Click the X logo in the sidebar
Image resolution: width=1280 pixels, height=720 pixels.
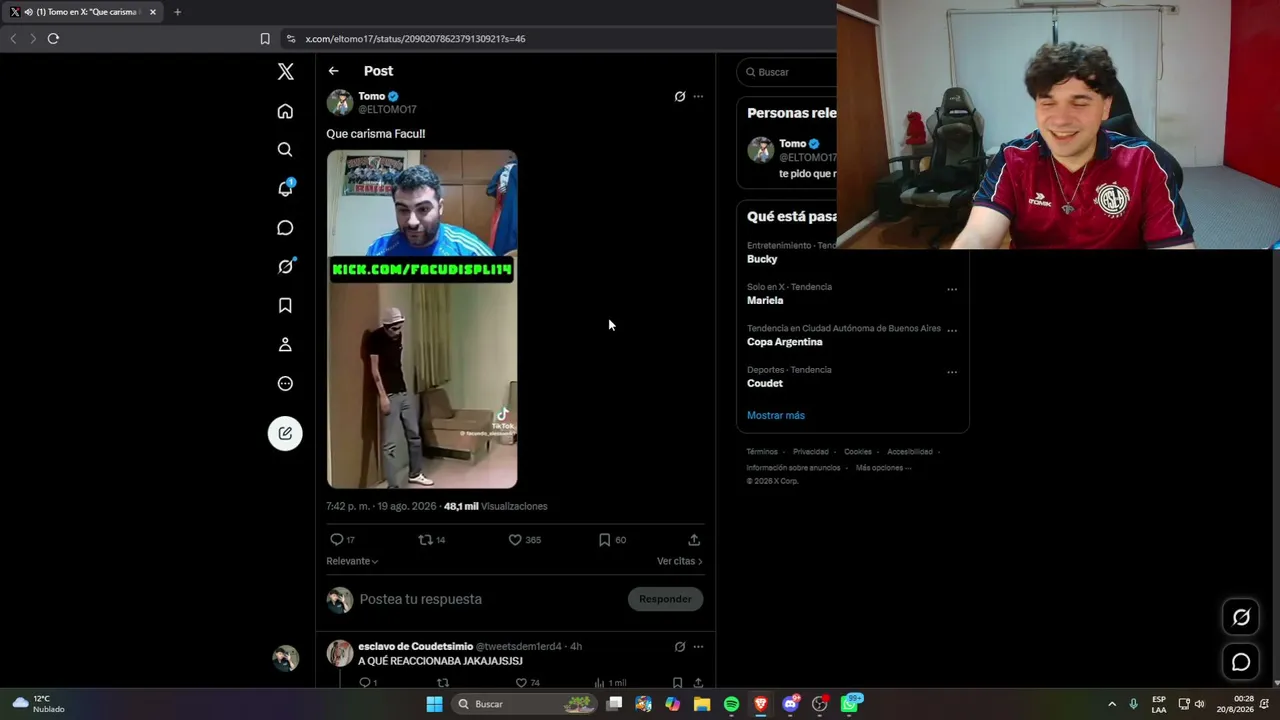[285, 71]
